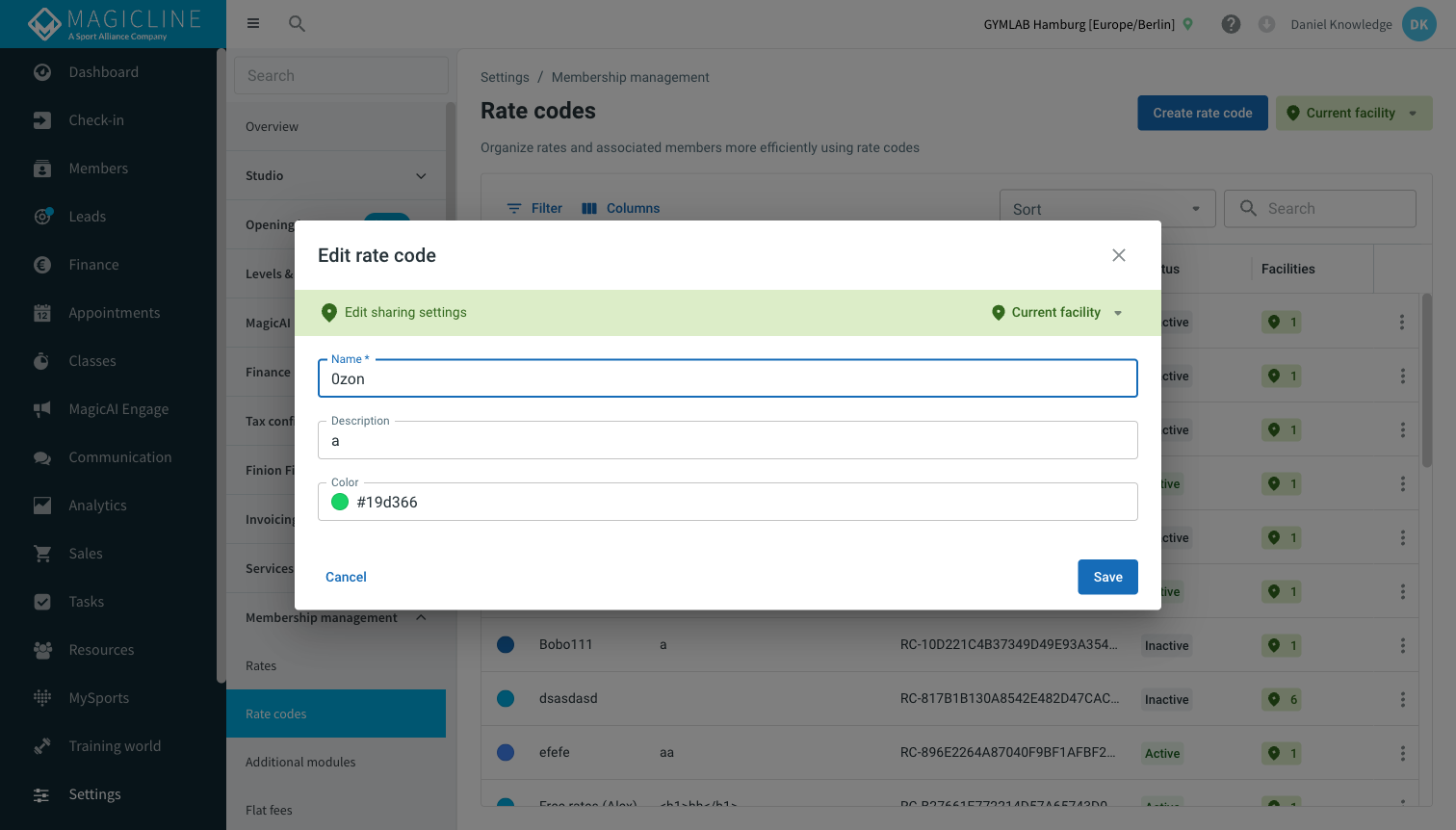This screenshot has height=830, width=1456.
Task: Expand the Studio settings section
Action: (336, 175)
